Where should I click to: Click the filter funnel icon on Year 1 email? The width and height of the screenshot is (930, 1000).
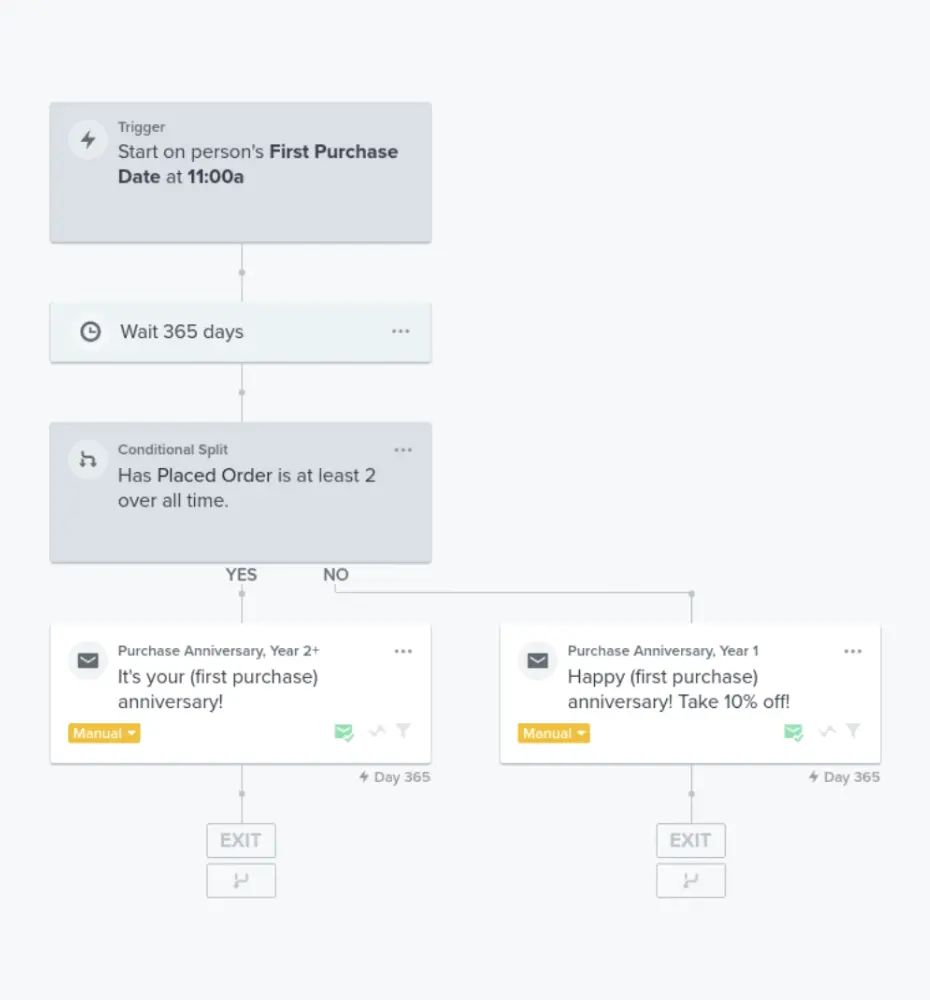point(852,732)
